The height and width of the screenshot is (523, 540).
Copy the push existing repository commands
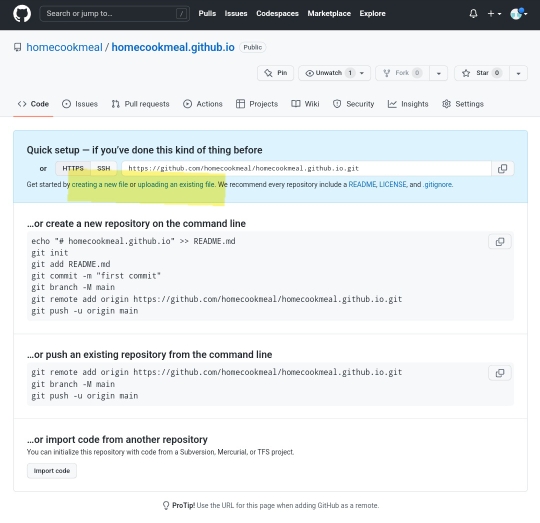[500, 373]
